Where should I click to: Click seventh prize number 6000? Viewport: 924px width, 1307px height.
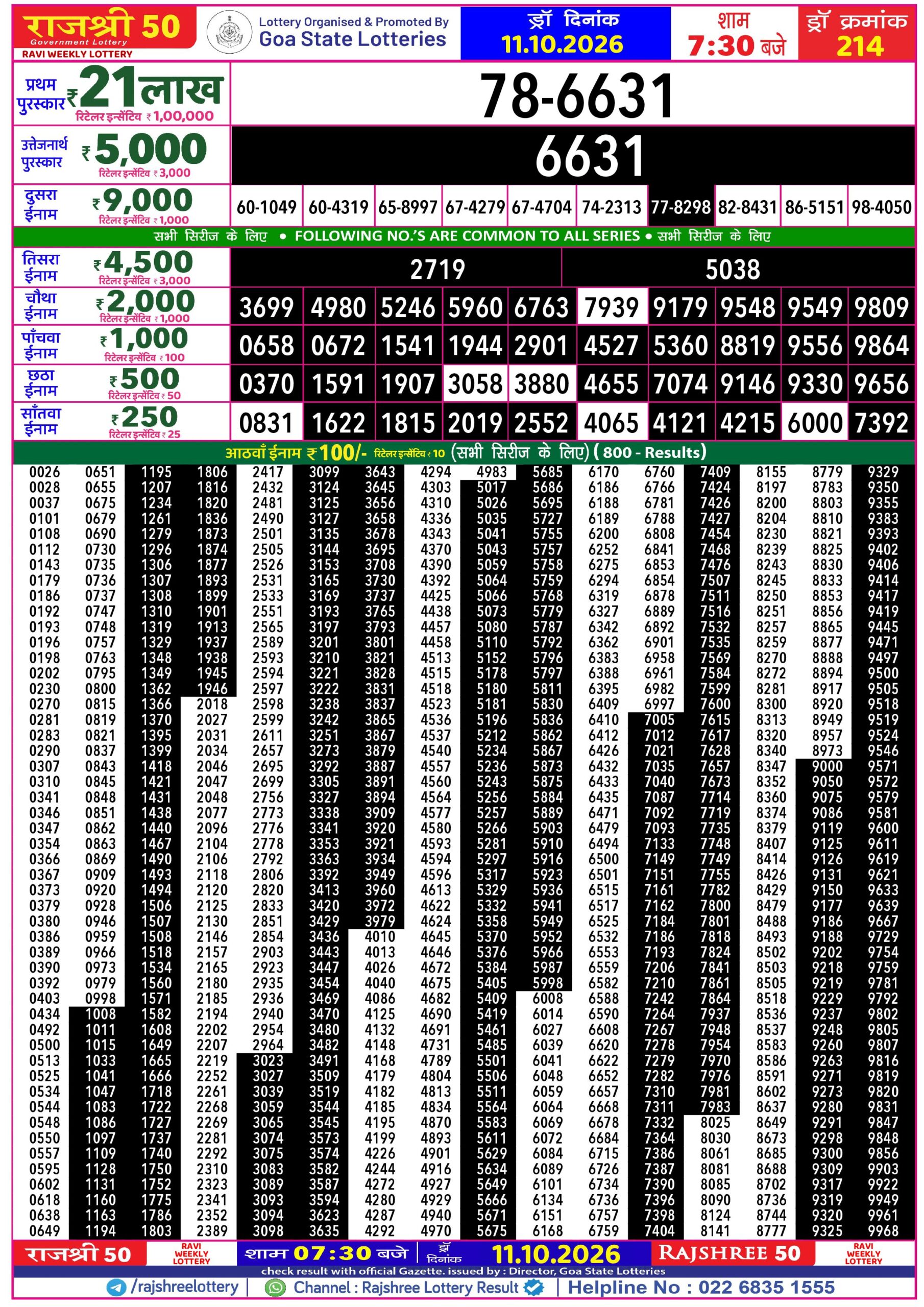tap(815, 423)
